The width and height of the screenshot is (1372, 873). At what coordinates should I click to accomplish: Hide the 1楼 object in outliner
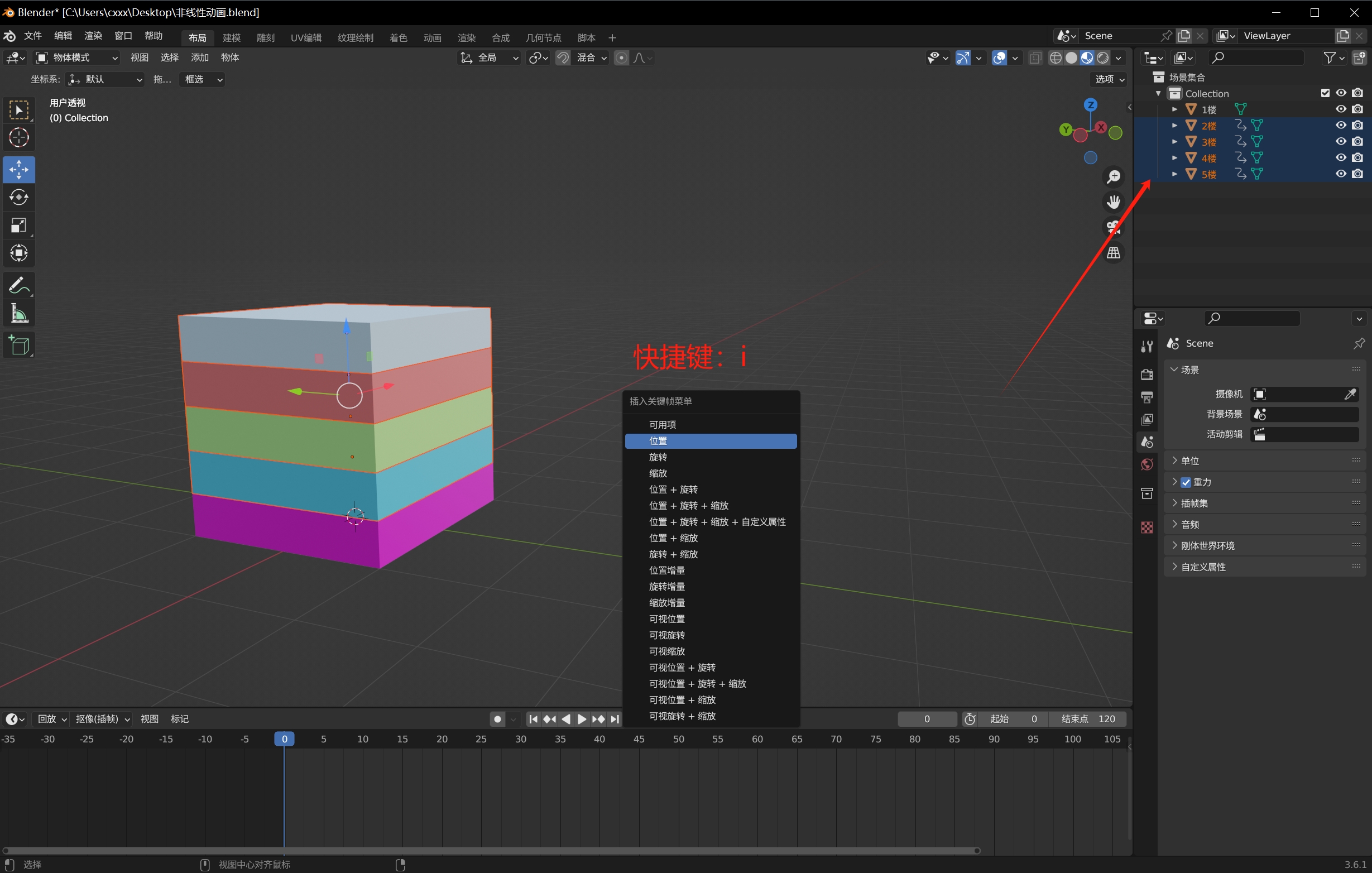(x=1341, y=109)
